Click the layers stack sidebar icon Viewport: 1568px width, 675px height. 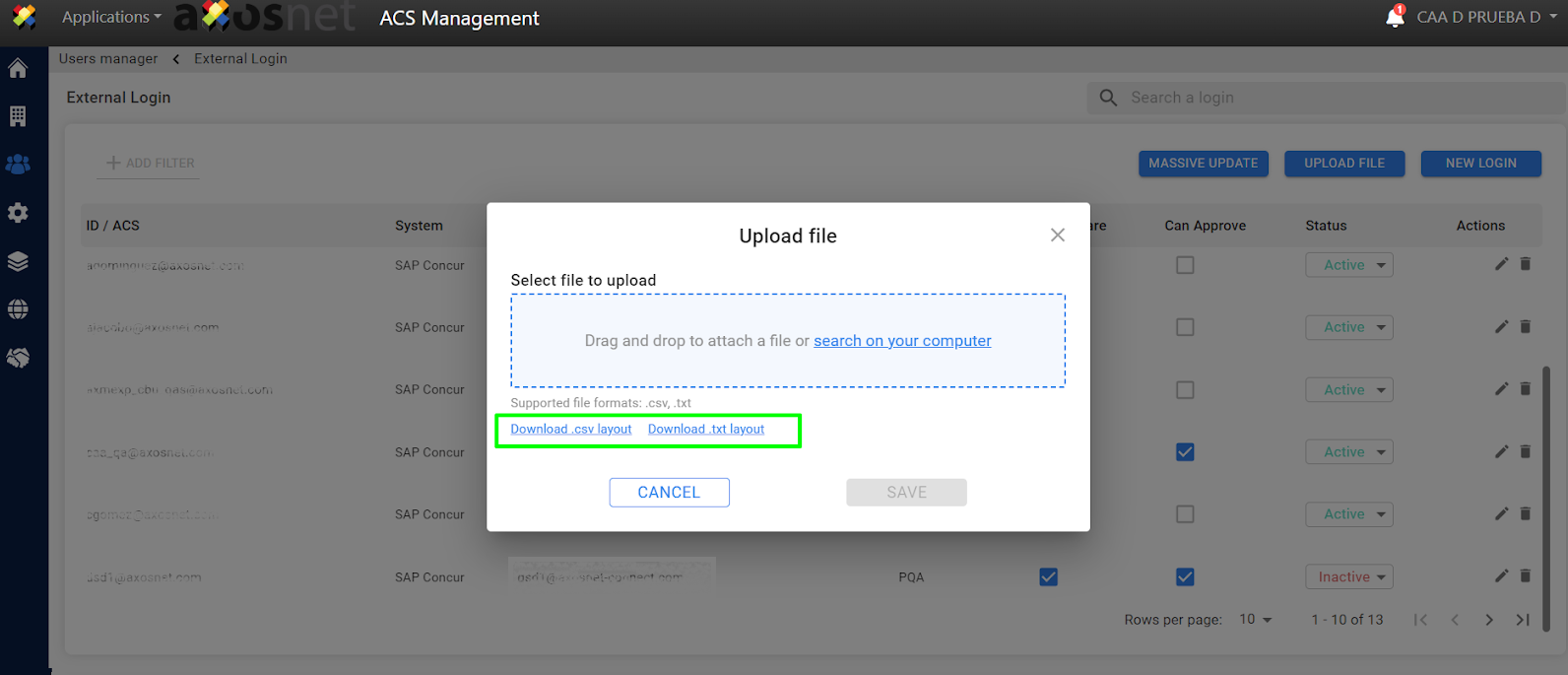tap(18, 261)
